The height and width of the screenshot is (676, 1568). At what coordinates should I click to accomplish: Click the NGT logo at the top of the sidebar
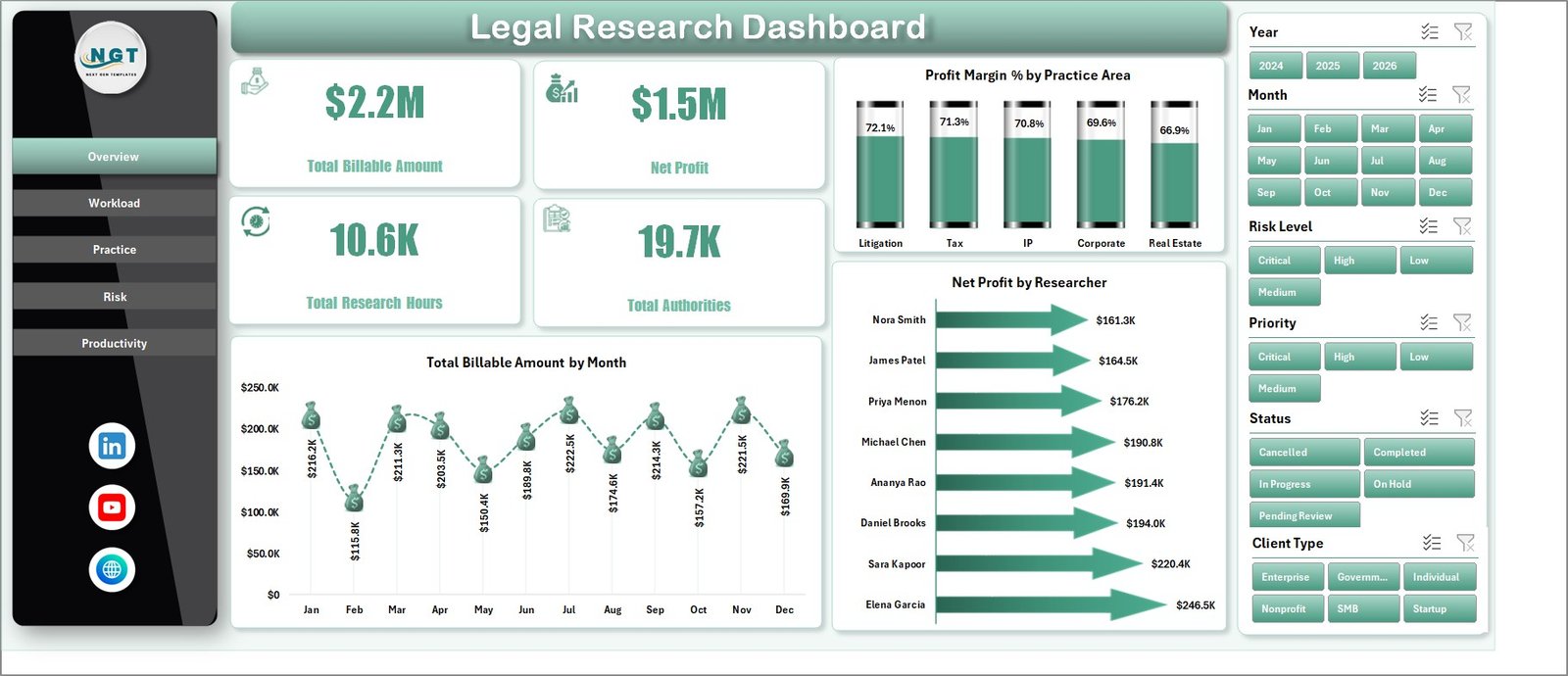pos(112,59)
